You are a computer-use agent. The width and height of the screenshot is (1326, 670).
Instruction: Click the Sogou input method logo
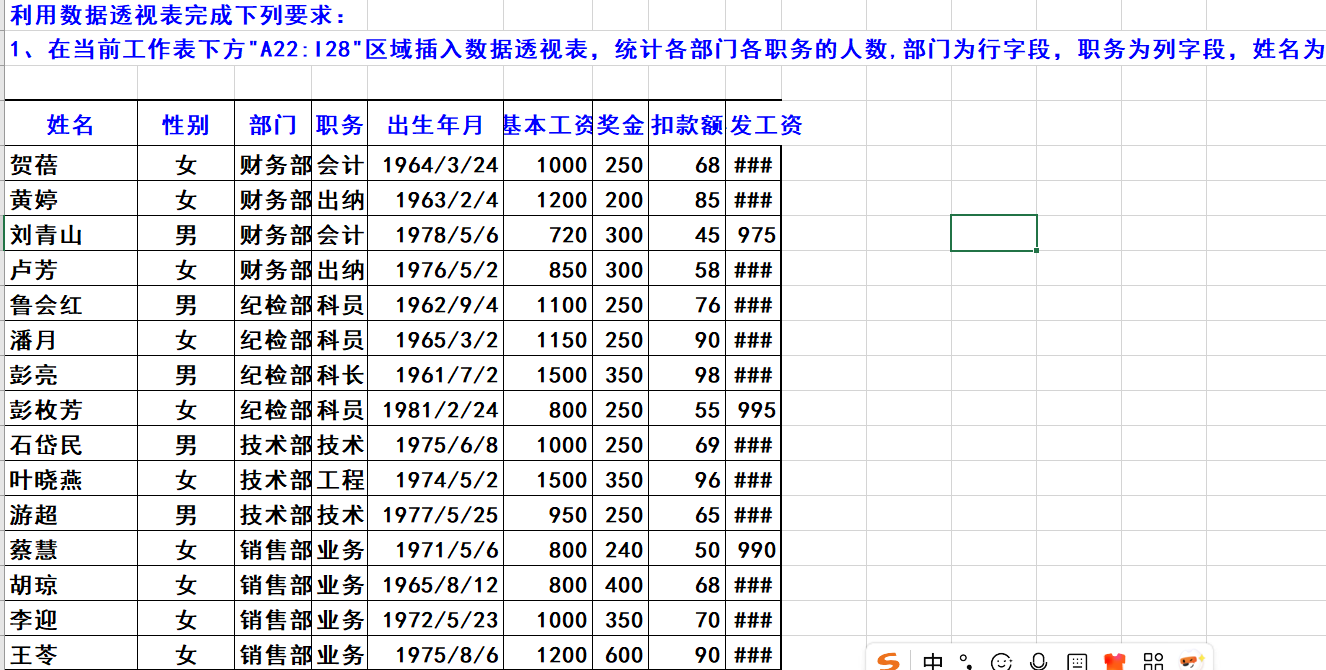pyautogui.click(x=888, y=661)
